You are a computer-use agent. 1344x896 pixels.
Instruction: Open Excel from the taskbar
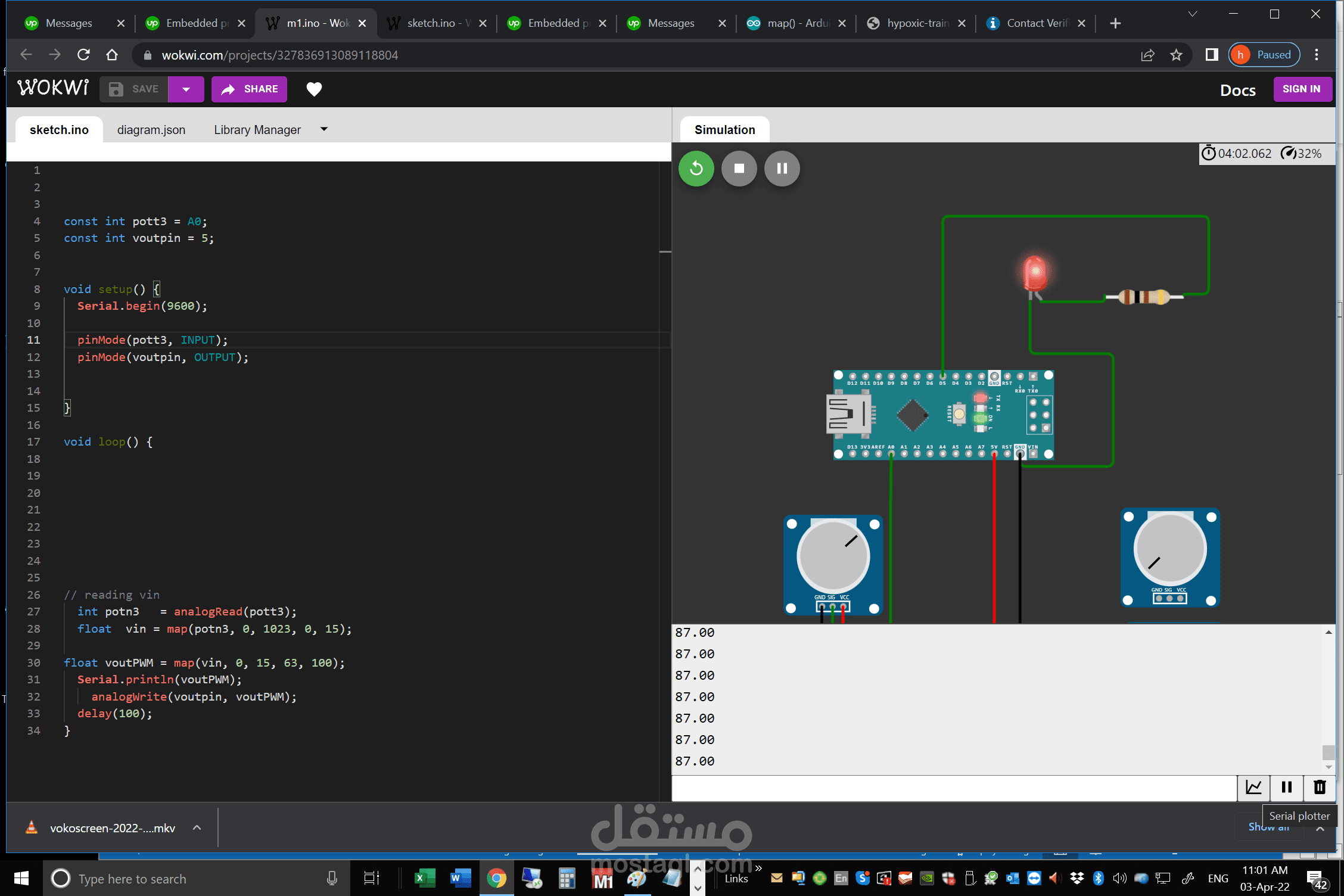[x=424, y=879]
